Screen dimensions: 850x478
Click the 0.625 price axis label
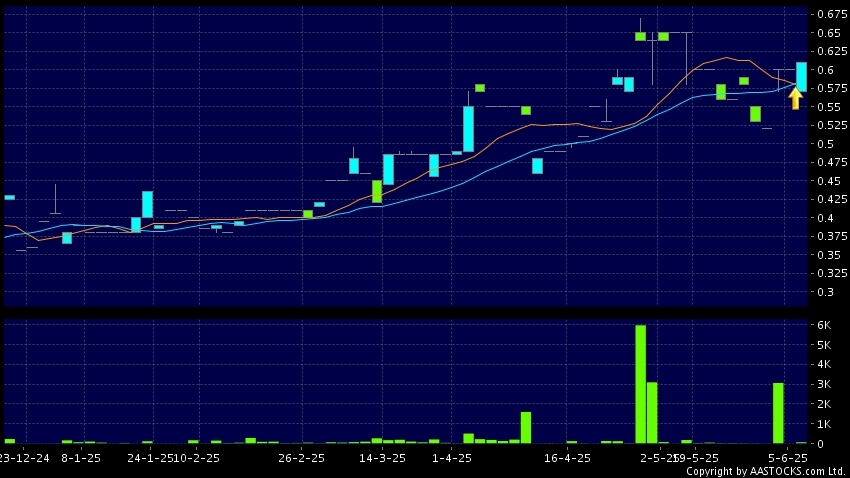(832, 51)
